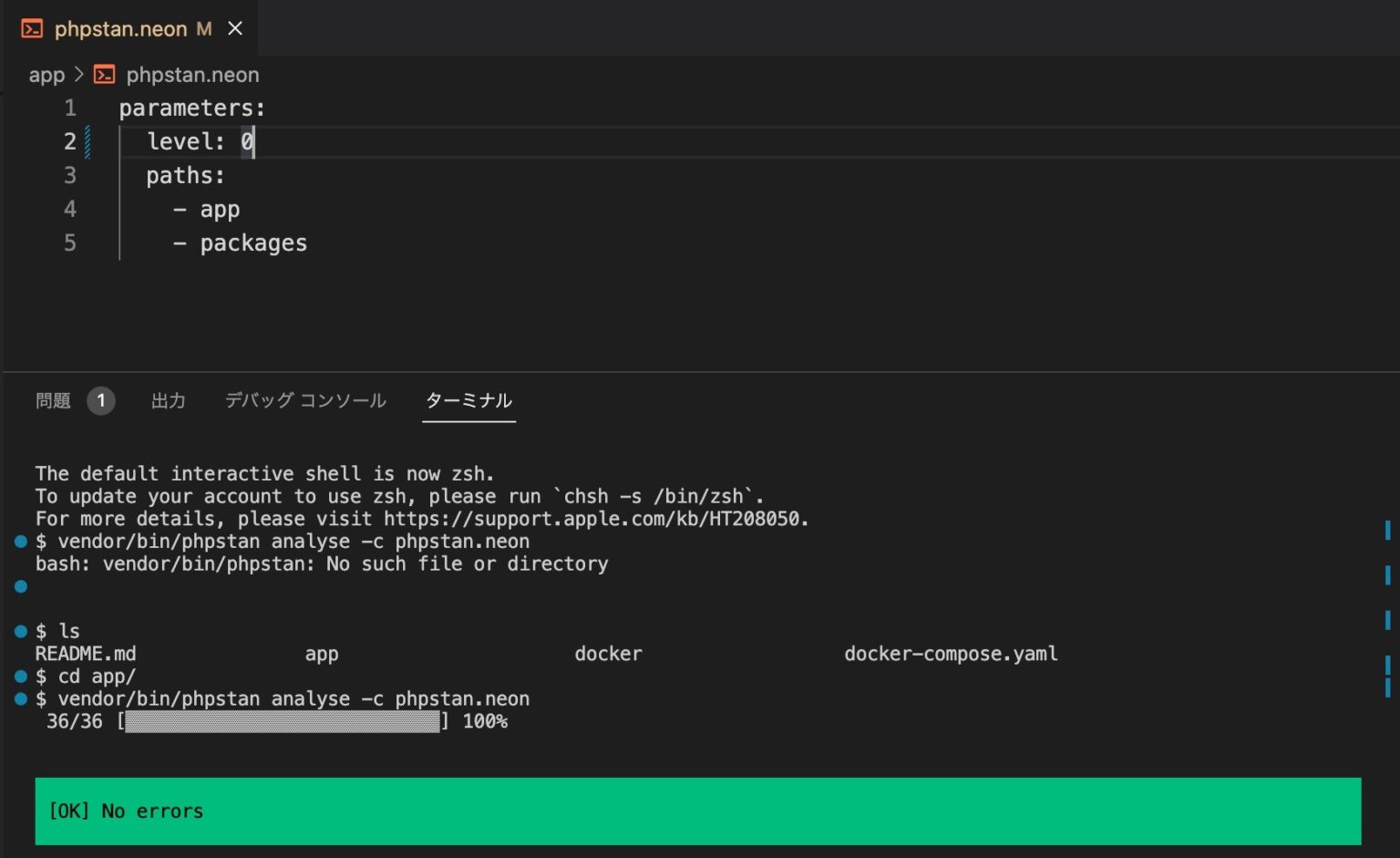This screenshot has width=1400, height=858.
Task: Switch to the 出力 panel tab
Action: pyautogui.click(x=168, y=400)
